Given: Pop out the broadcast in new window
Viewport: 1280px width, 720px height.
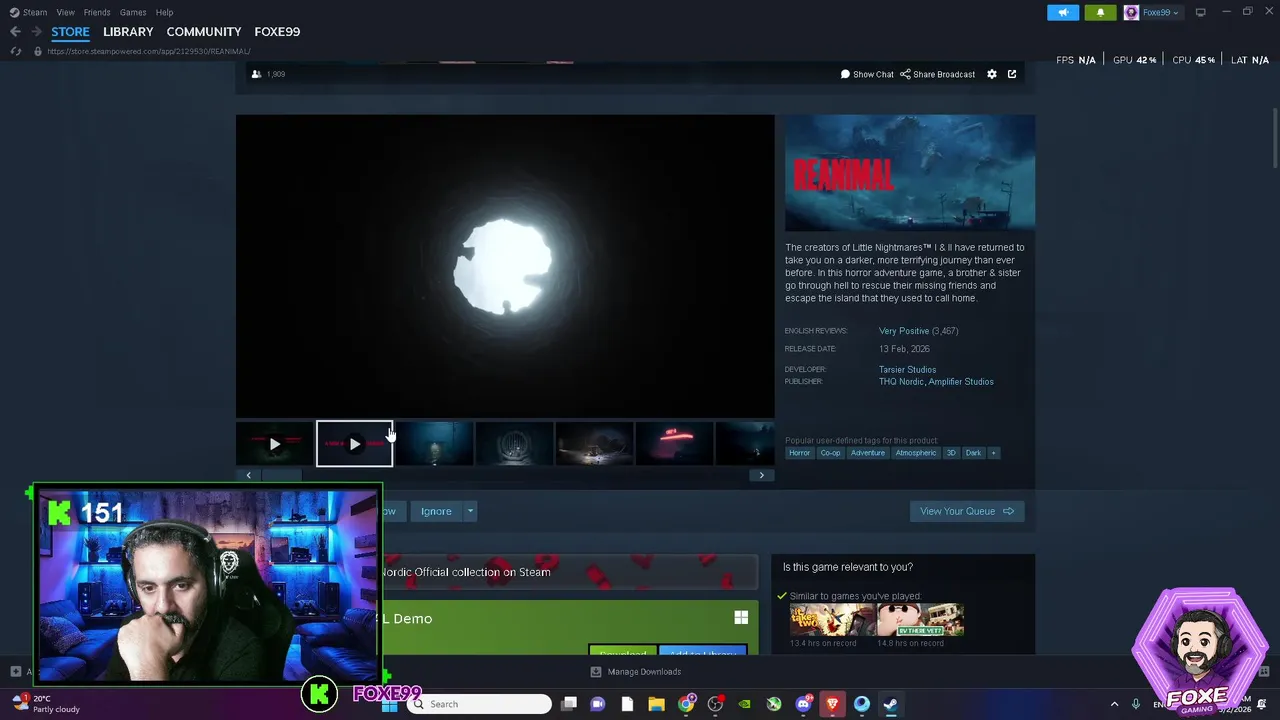Looking at the screenshot, I should [1012, 74].
